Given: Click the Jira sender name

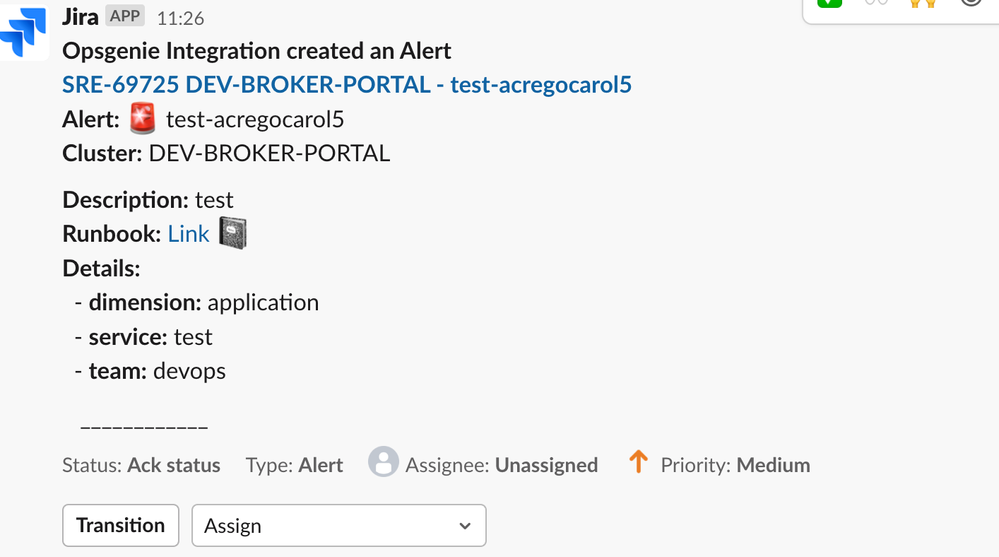Looking at the screenshot, I should (80, 17).
